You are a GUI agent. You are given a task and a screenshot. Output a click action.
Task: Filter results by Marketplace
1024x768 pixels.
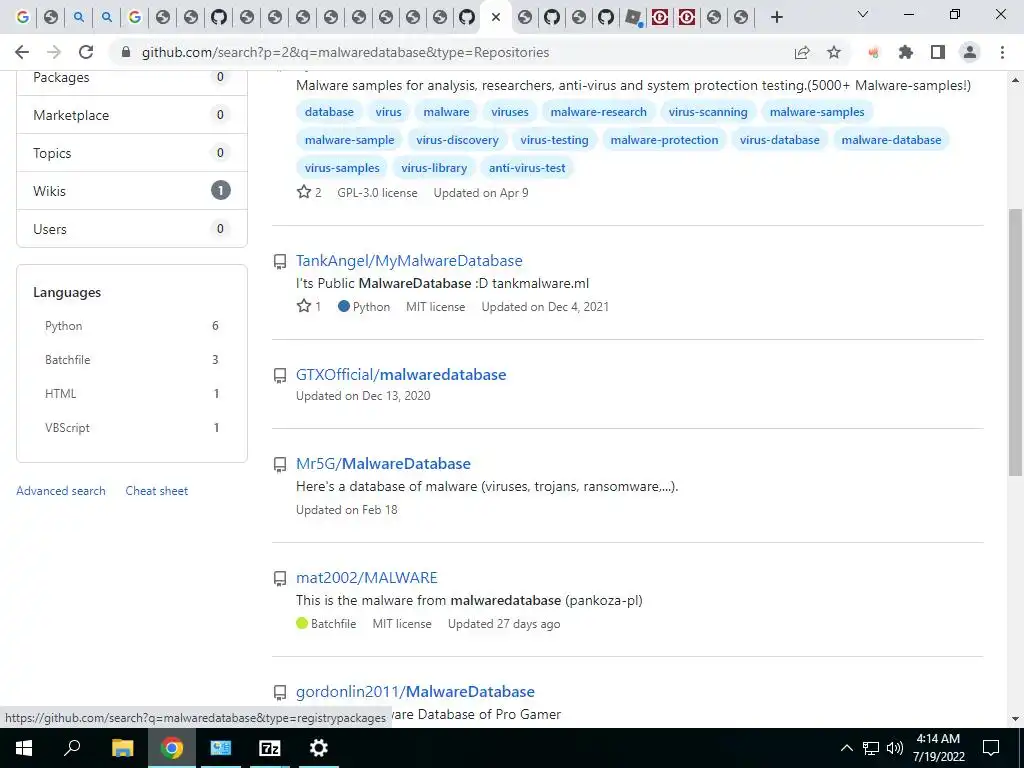(132, 115)
